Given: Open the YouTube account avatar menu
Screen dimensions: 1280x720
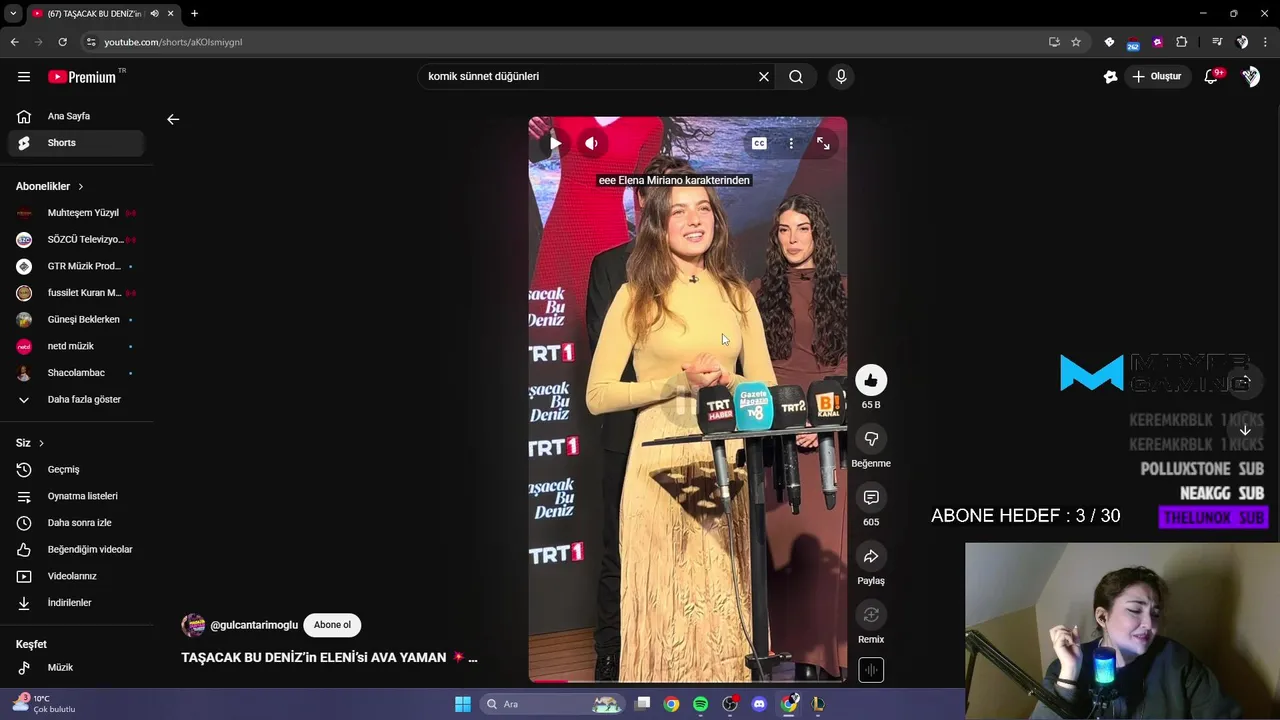Looking at the screenshot, I should (1251, 76).
